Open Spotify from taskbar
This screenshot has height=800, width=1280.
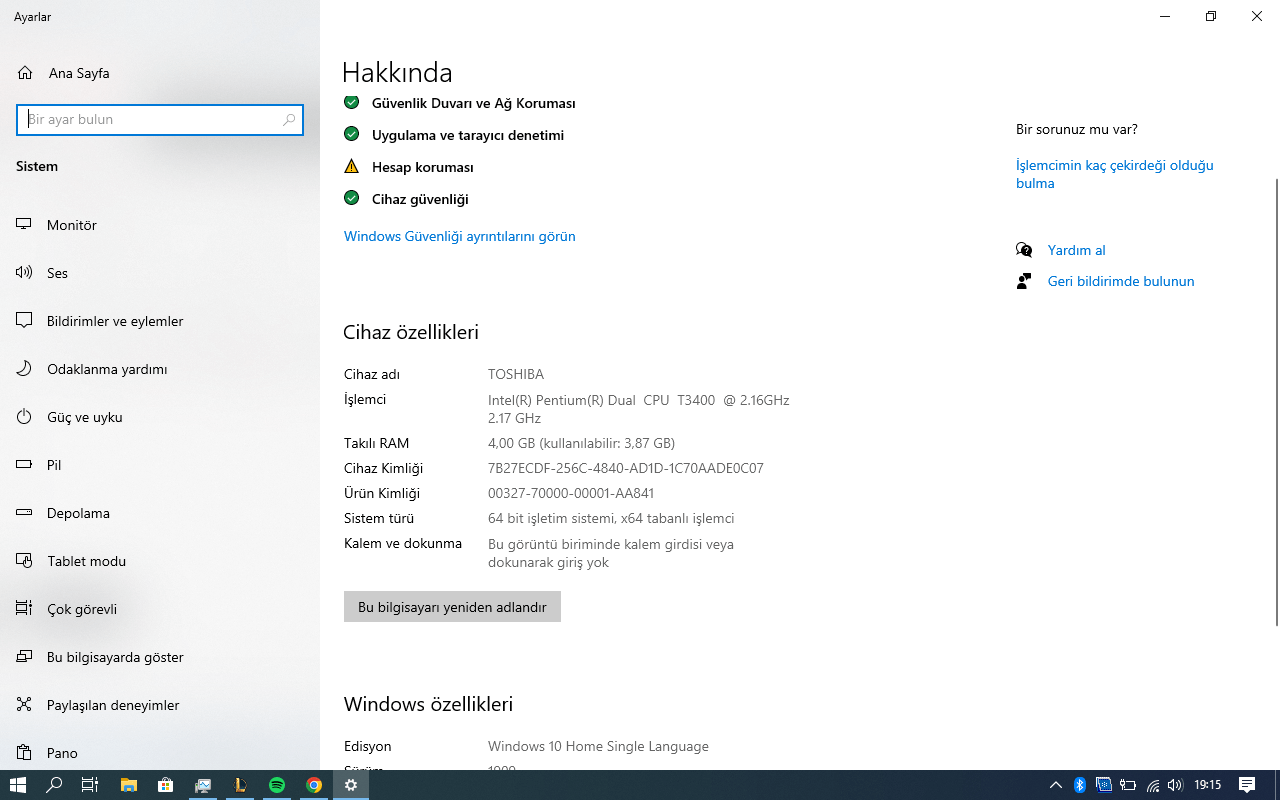pos(277,785)
